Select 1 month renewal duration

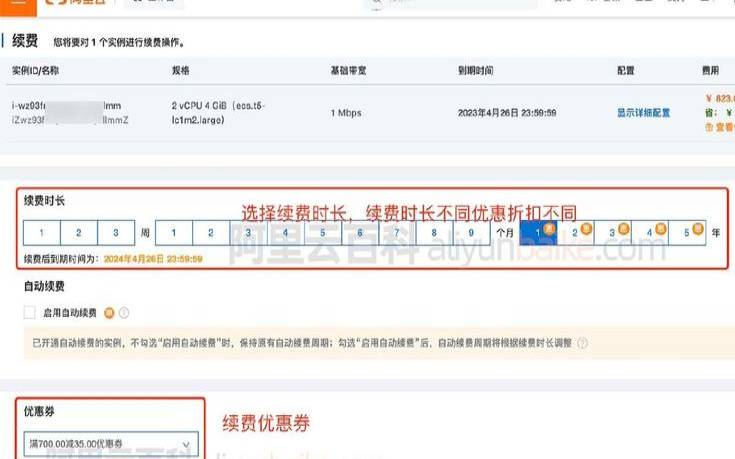pos(174,233)
